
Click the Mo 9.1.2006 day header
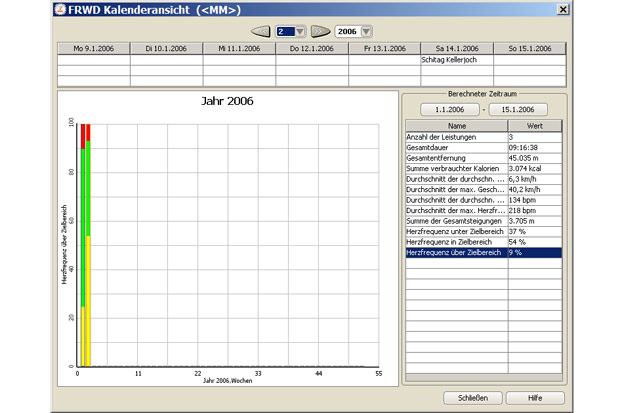(93, 48)
